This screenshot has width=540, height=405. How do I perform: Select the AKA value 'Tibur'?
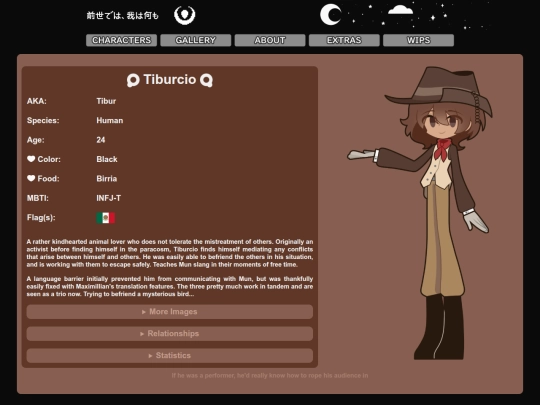point(106,101)
